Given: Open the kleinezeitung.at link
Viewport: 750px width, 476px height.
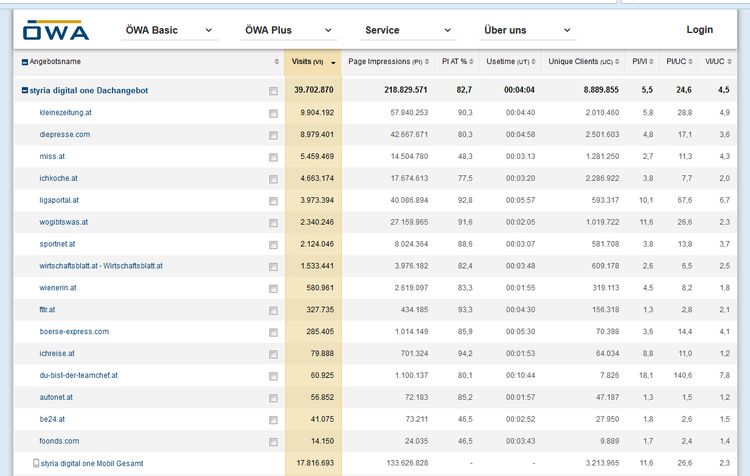Looking at the screenshot, I should pos(65,112).
